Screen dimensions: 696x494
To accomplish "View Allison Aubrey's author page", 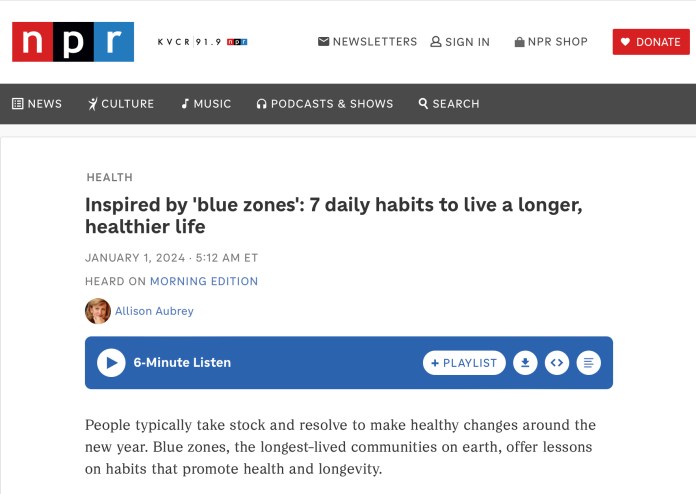I will tap(154, 311).
